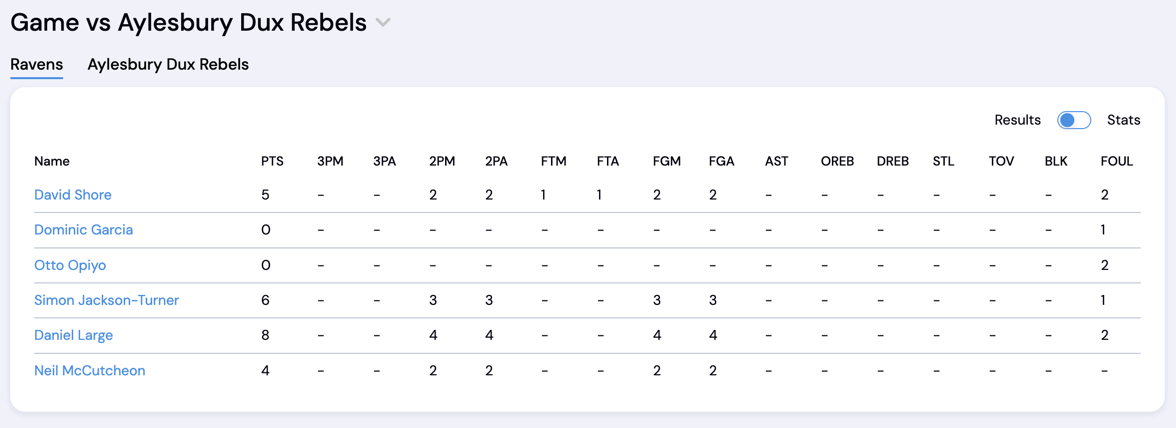
Task: Click the PTS column header
Action: pyautogui.click(x=272, y=161)
